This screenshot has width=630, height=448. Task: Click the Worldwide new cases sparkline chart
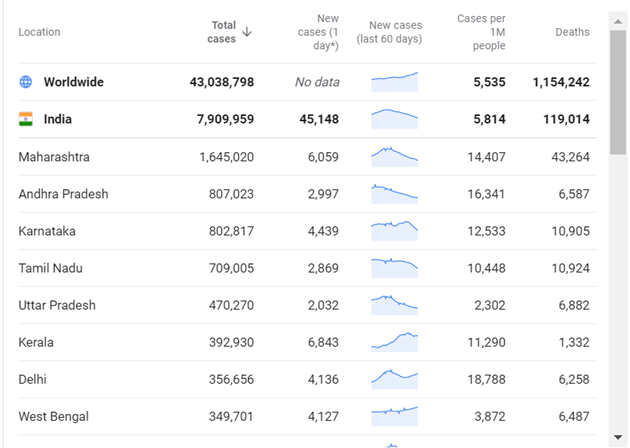pos(394,82)
